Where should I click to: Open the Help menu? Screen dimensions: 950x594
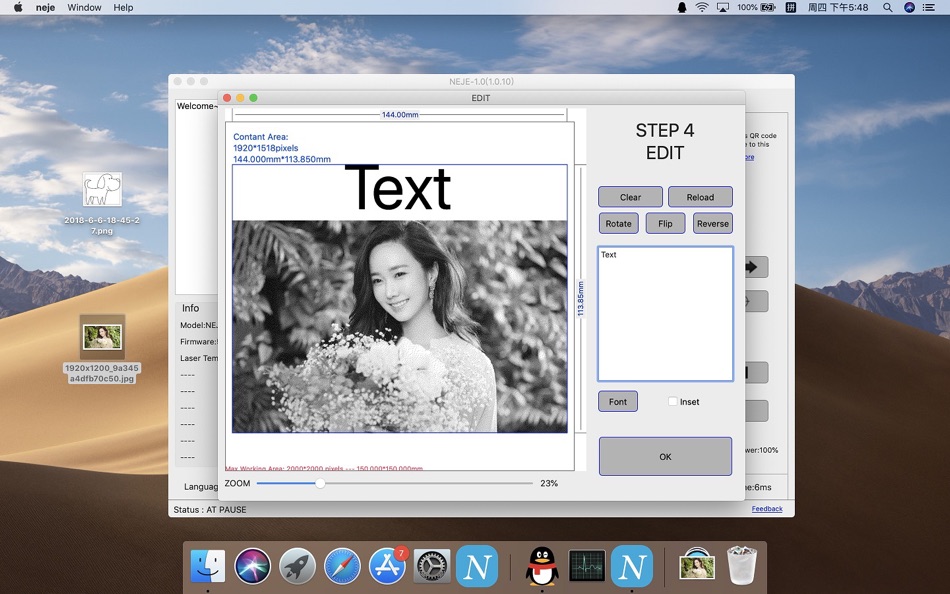123,7
